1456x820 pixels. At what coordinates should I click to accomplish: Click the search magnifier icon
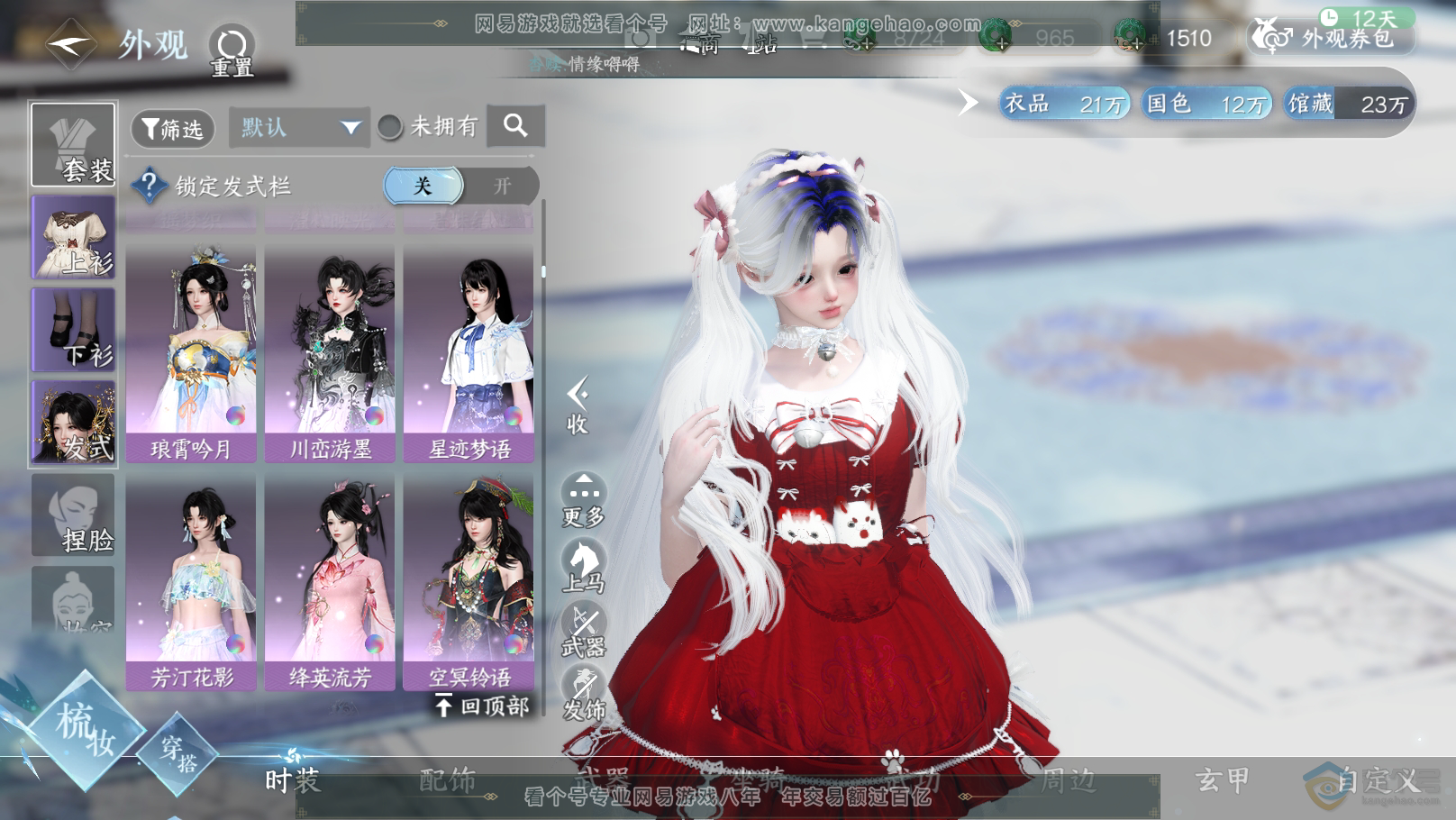point(515,125)
